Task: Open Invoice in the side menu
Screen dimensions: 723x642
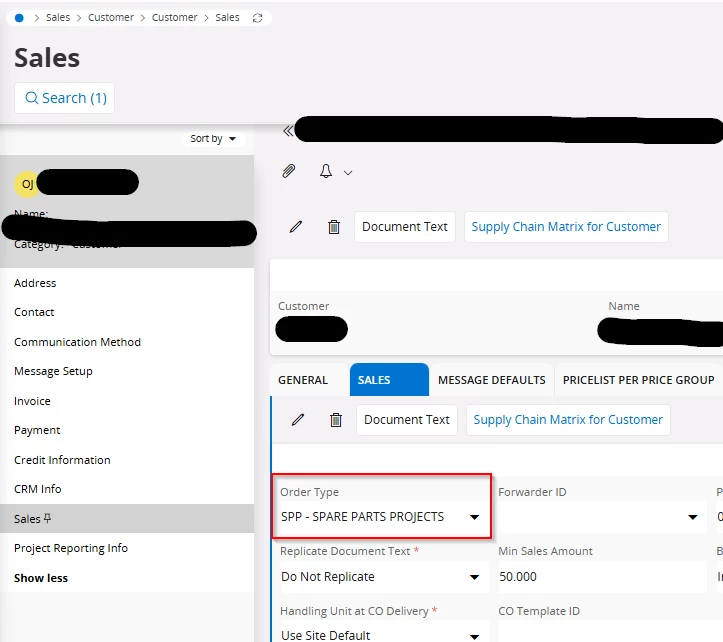Action: coord(127,401)
